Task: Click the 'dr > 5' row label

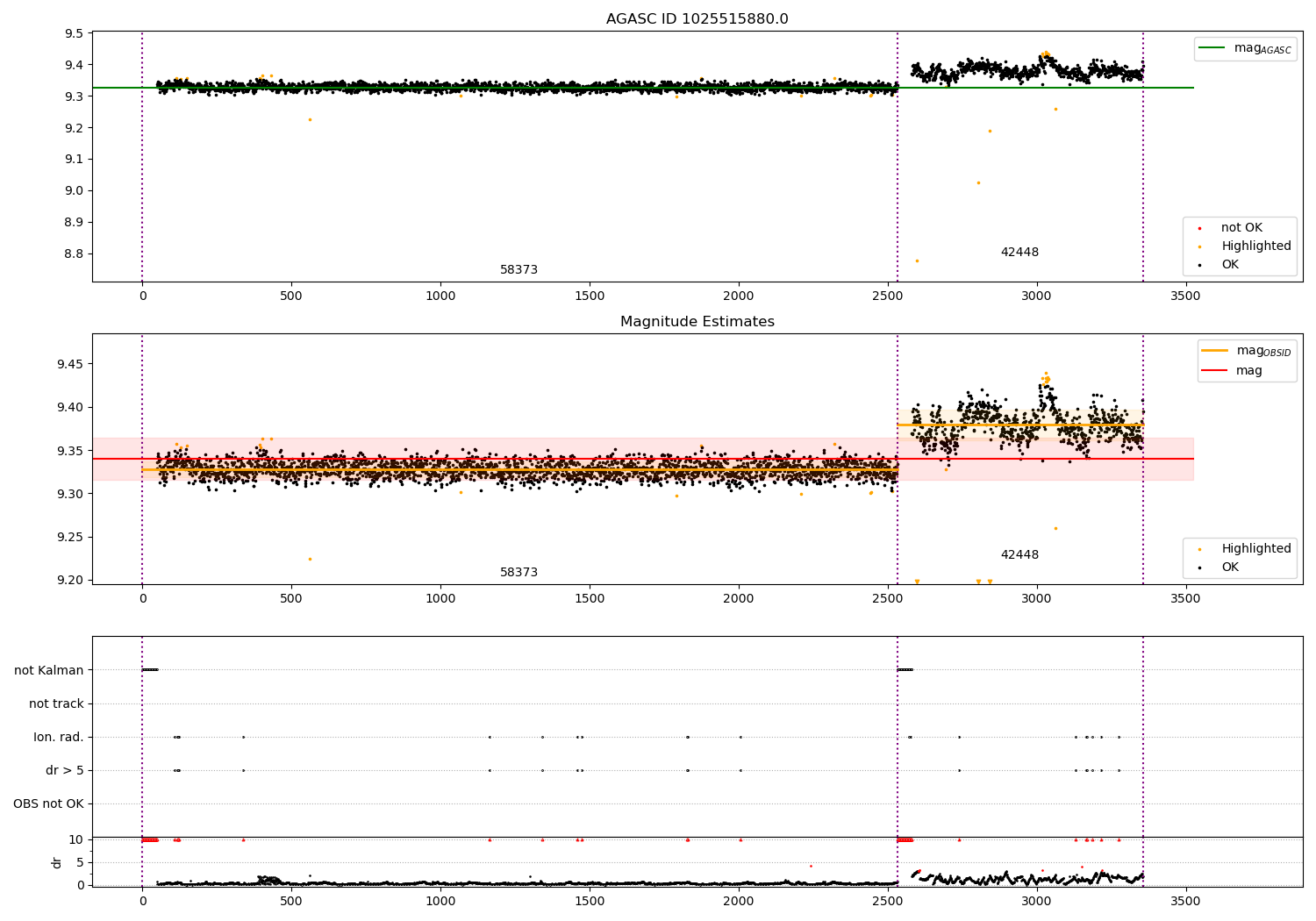Action: (65, 770)
